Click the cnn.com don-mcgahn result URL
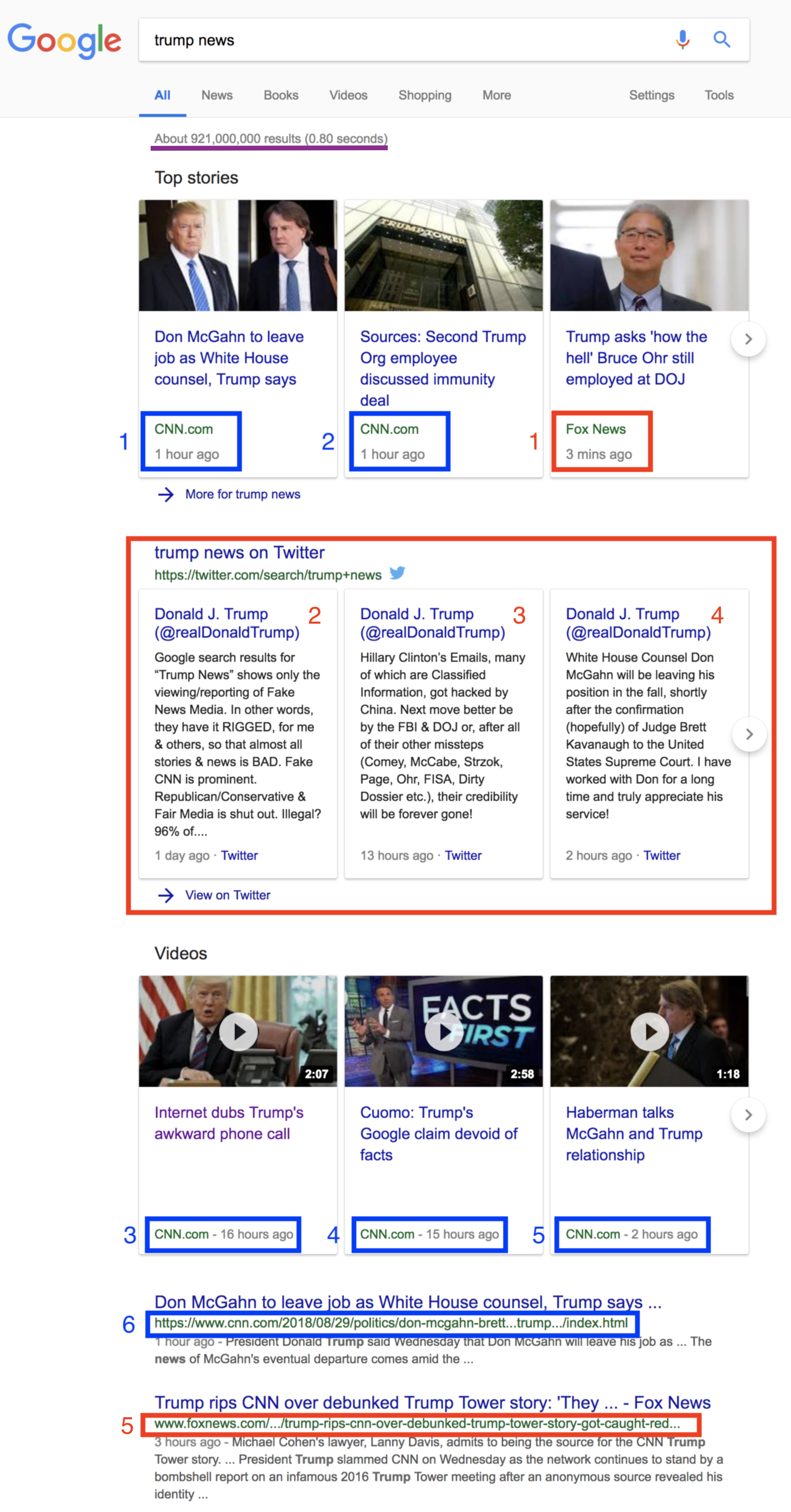Screen dimensions: 791x1512 click(391, 1323)
